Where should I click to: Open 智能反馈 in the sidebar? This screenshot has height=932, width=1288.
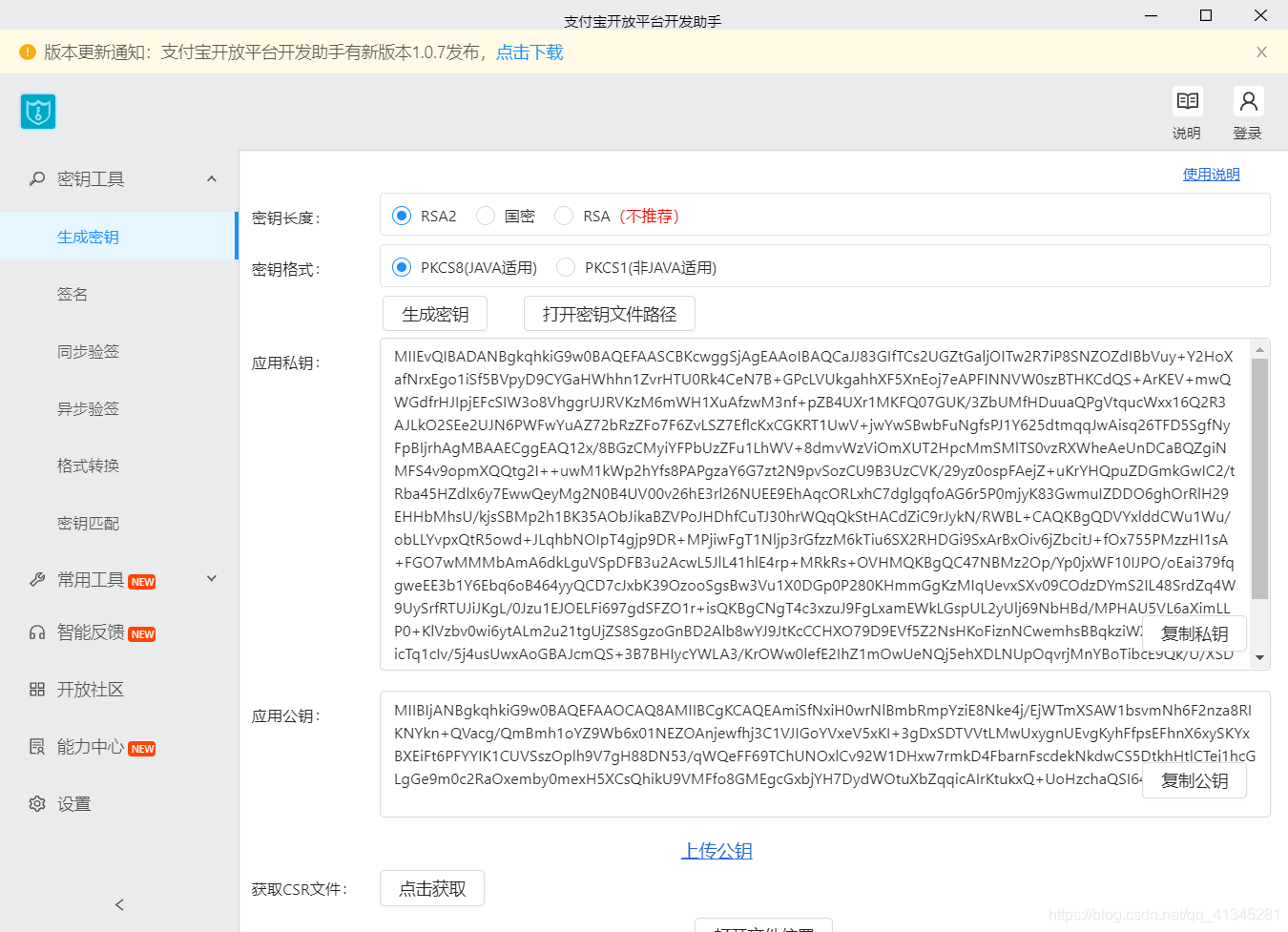[x=91, y=632]
